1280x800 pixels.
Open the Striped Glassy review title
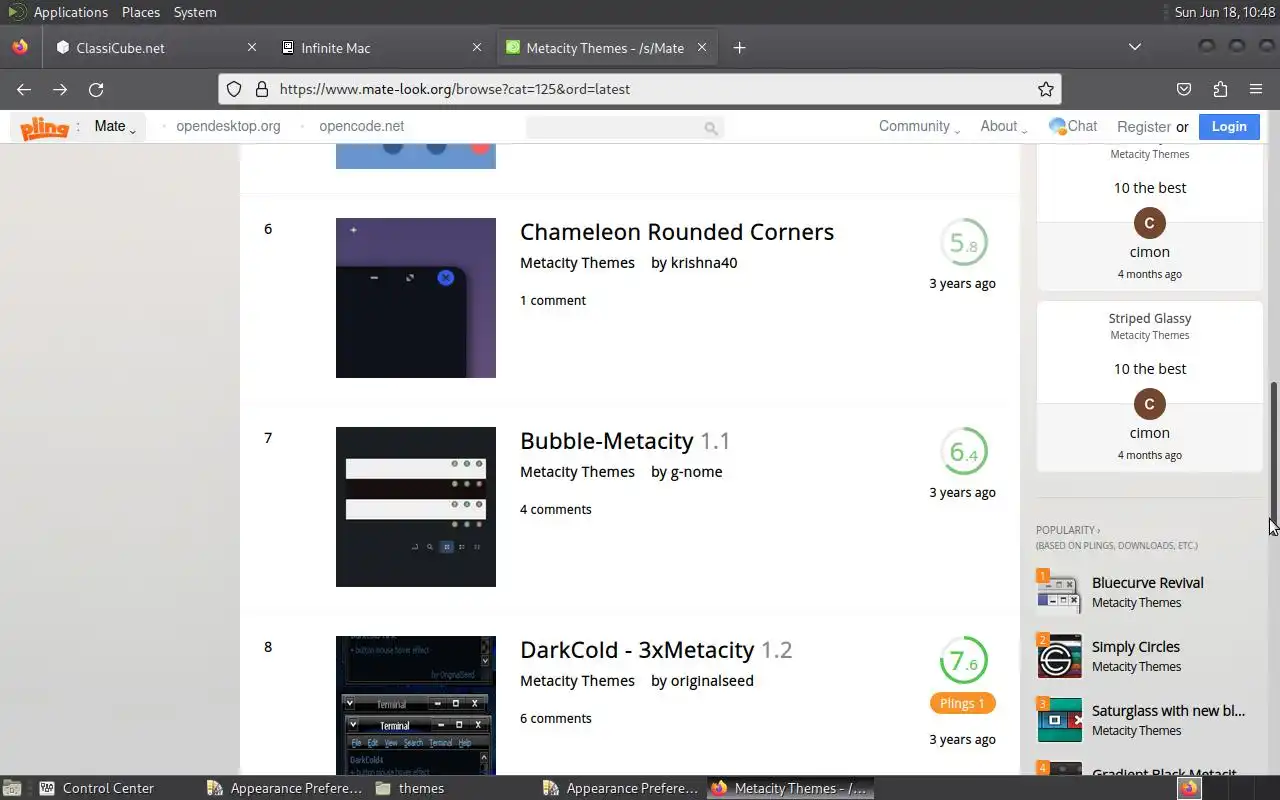[x=1150, y=318]
